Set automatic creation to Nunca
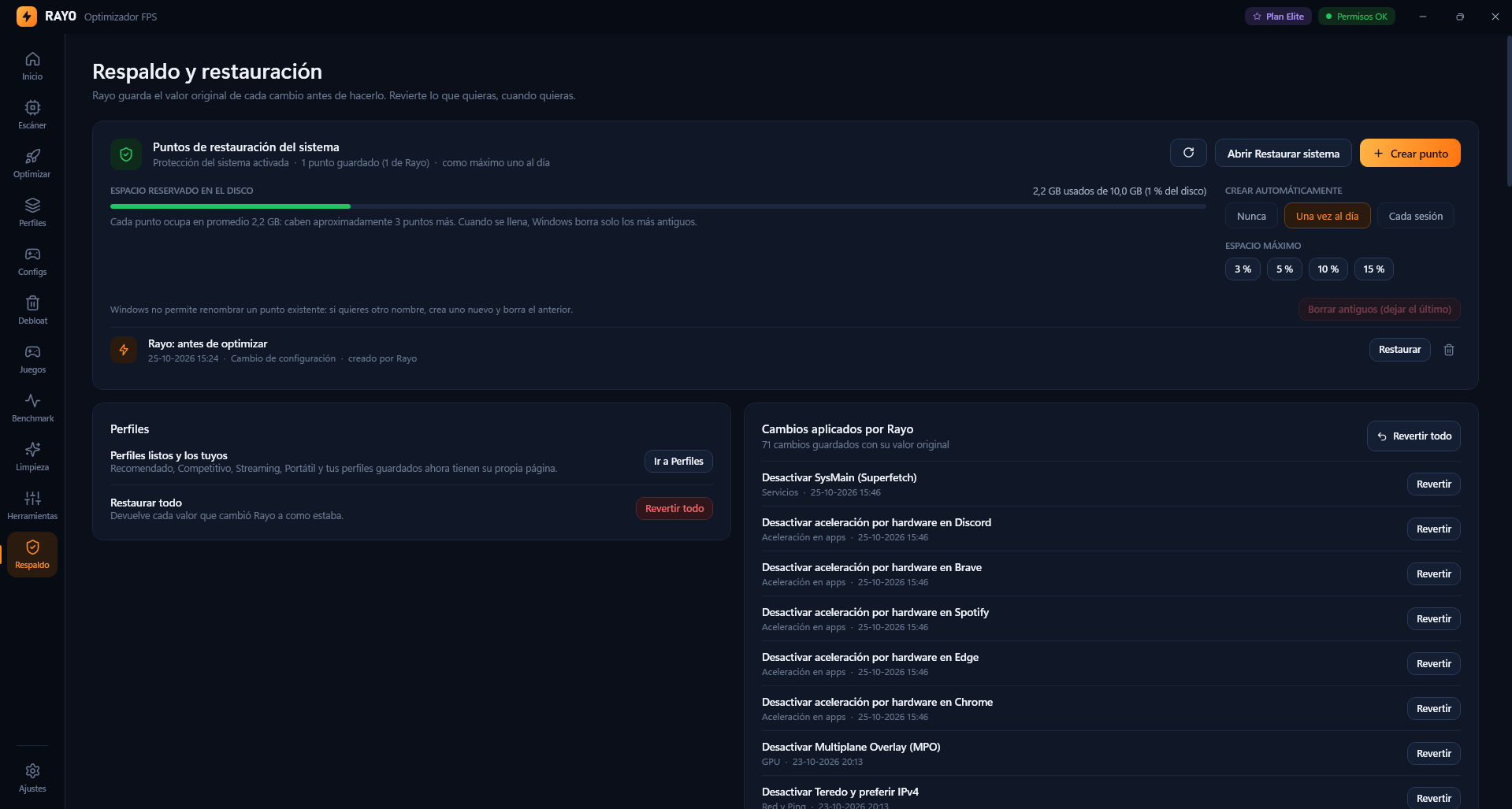 pyautogui.click(x=1251, y=216)
